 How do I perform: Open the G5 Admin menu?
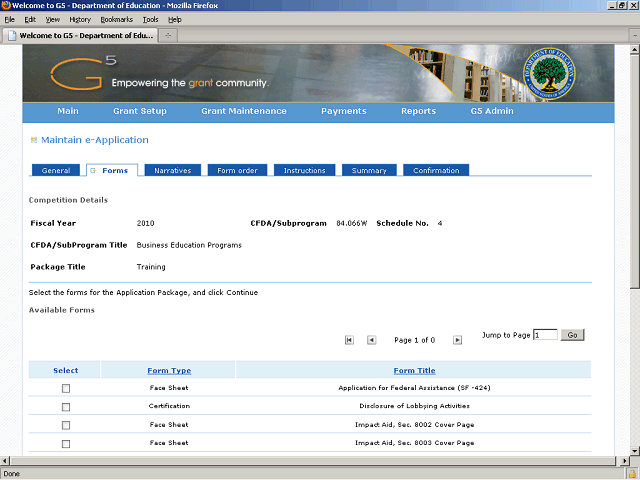[492, 111]
